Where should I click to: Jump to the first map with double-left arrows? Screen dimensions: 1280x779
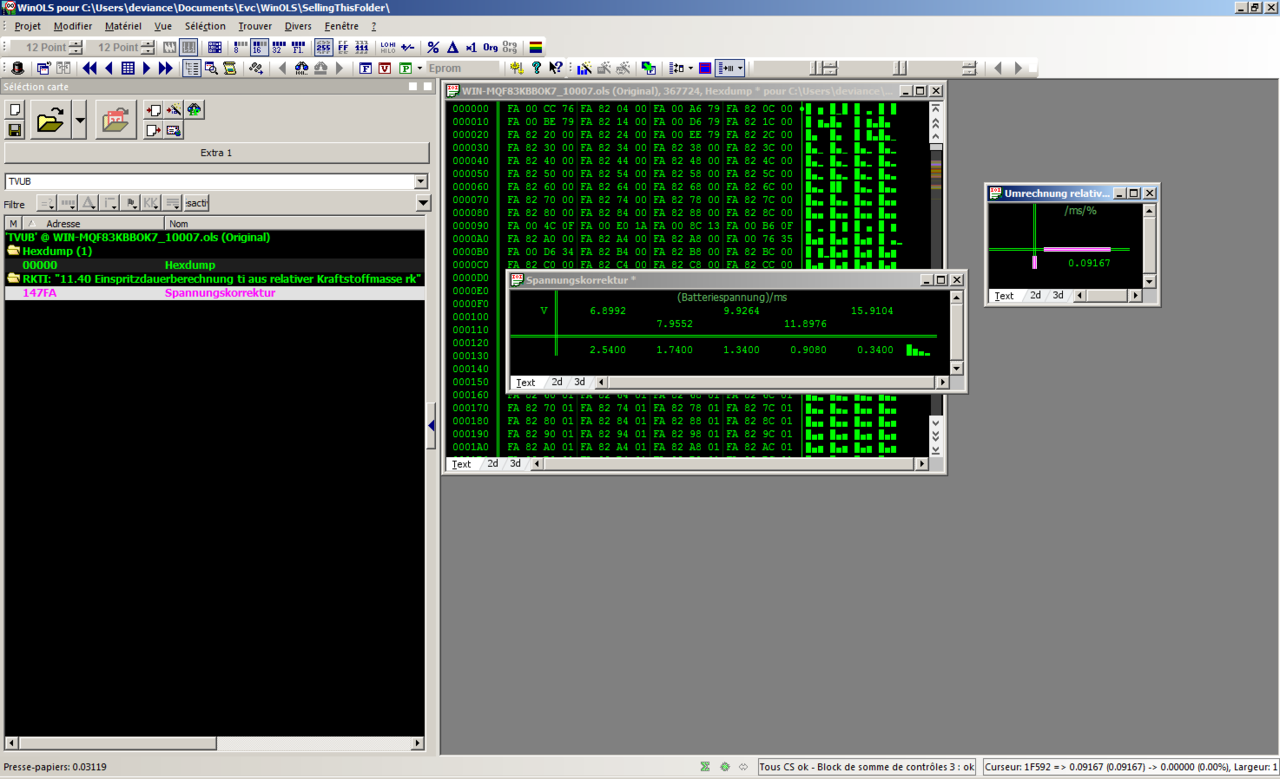[x=90, y=68]
